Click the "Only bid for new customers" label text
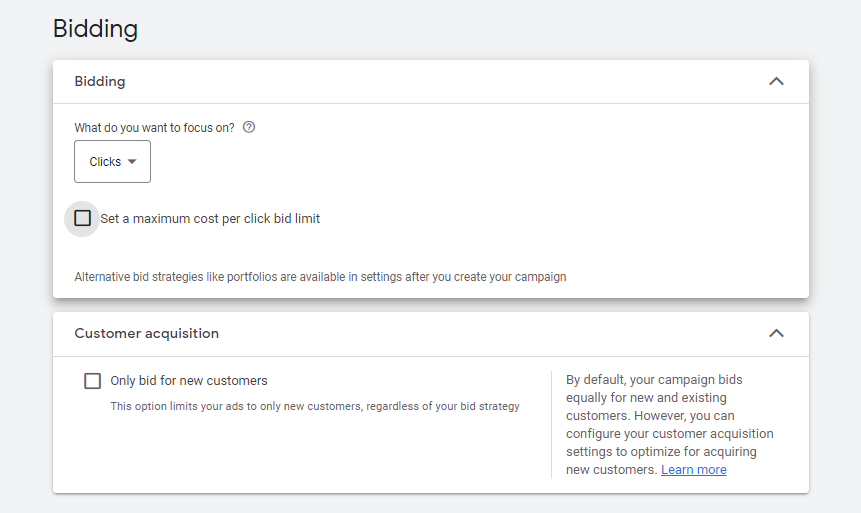This screenshot has width=861, height=513. point(189,381)
